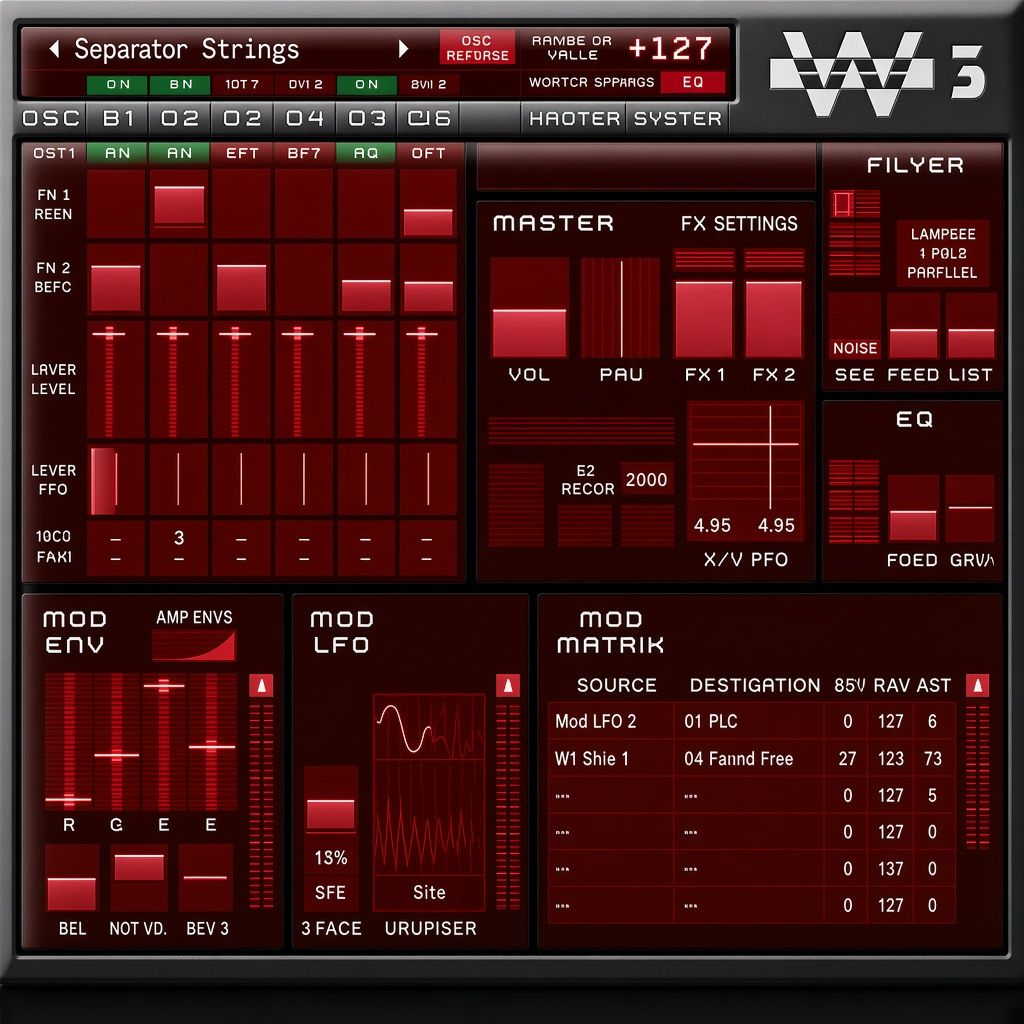Click the up arrow in the MOD MATRIK panel
This screenshot has height=1024, width=1024.
[977, 686]
